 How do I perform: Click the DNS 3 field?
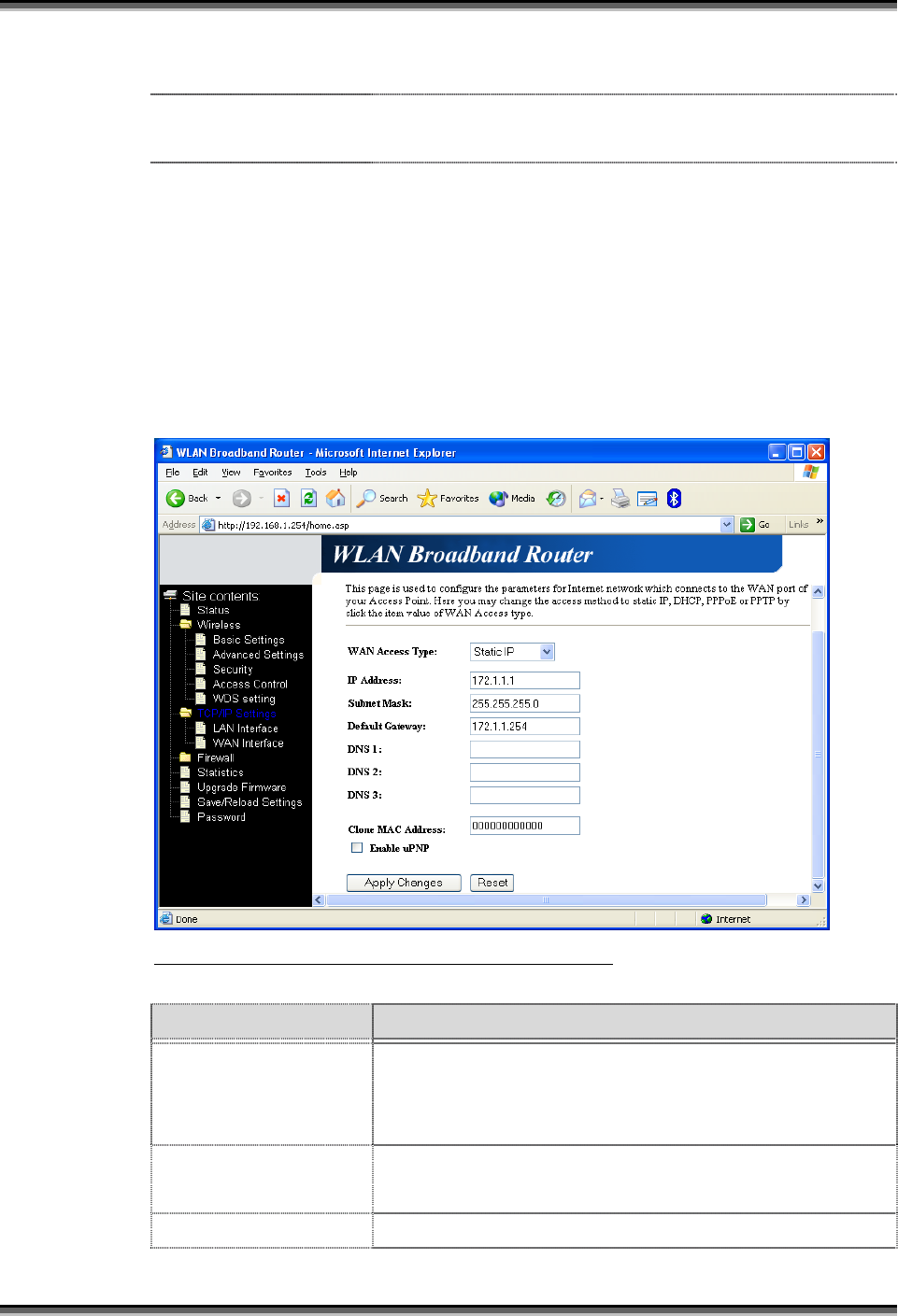[x=525, y=795]
